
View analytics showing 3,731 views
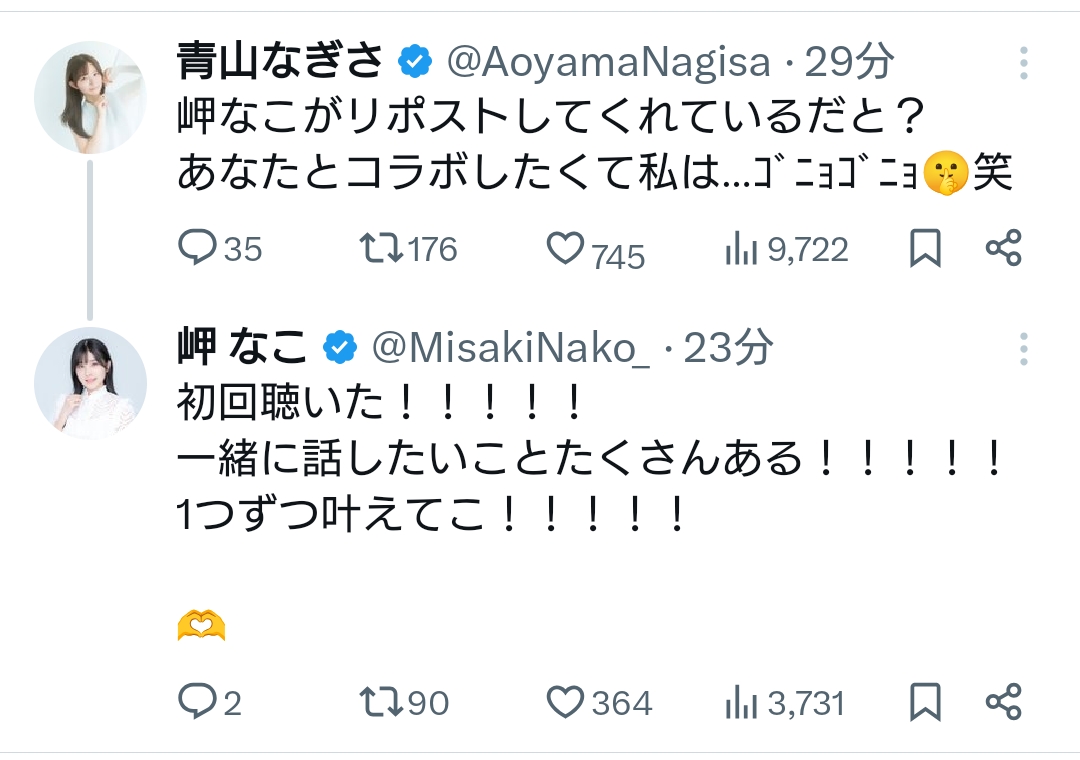tap(740, 703)
